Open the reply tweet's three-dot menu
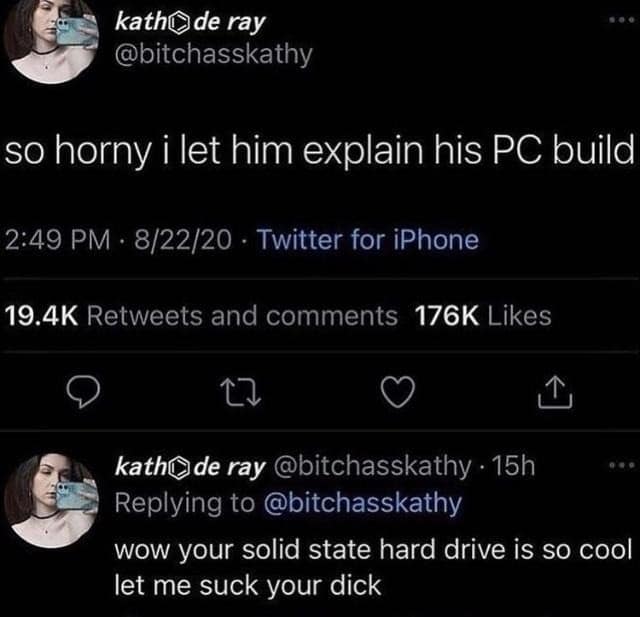This screenshot has width=640, height=617. point(623,464)
